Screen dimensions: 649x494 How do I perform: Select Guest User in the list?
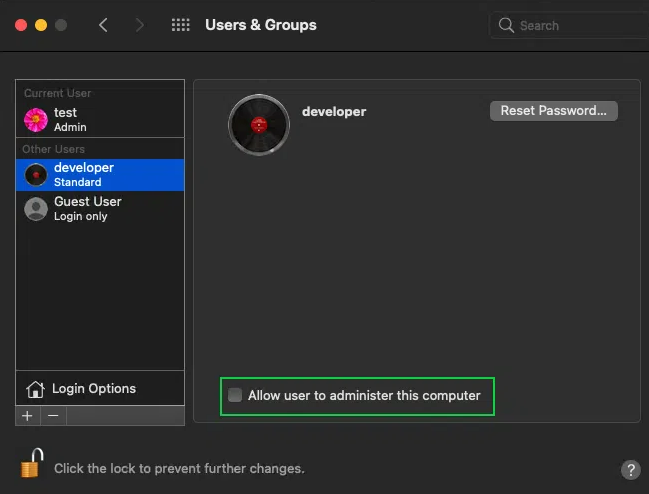click(100, 208)
